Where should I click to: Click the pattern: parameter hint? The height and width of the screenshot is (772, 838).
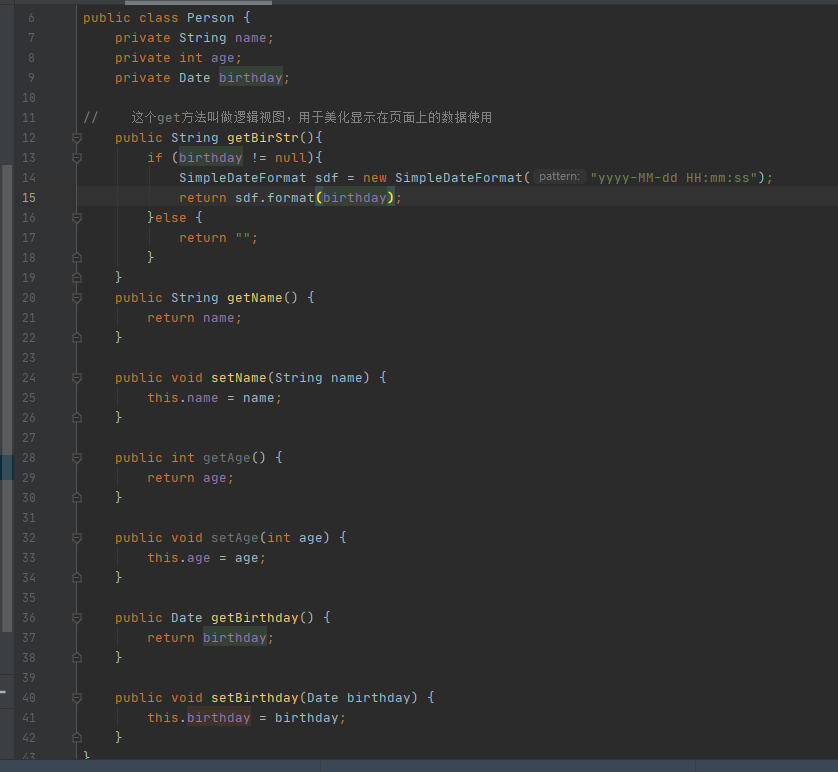(x=560, y=177)
